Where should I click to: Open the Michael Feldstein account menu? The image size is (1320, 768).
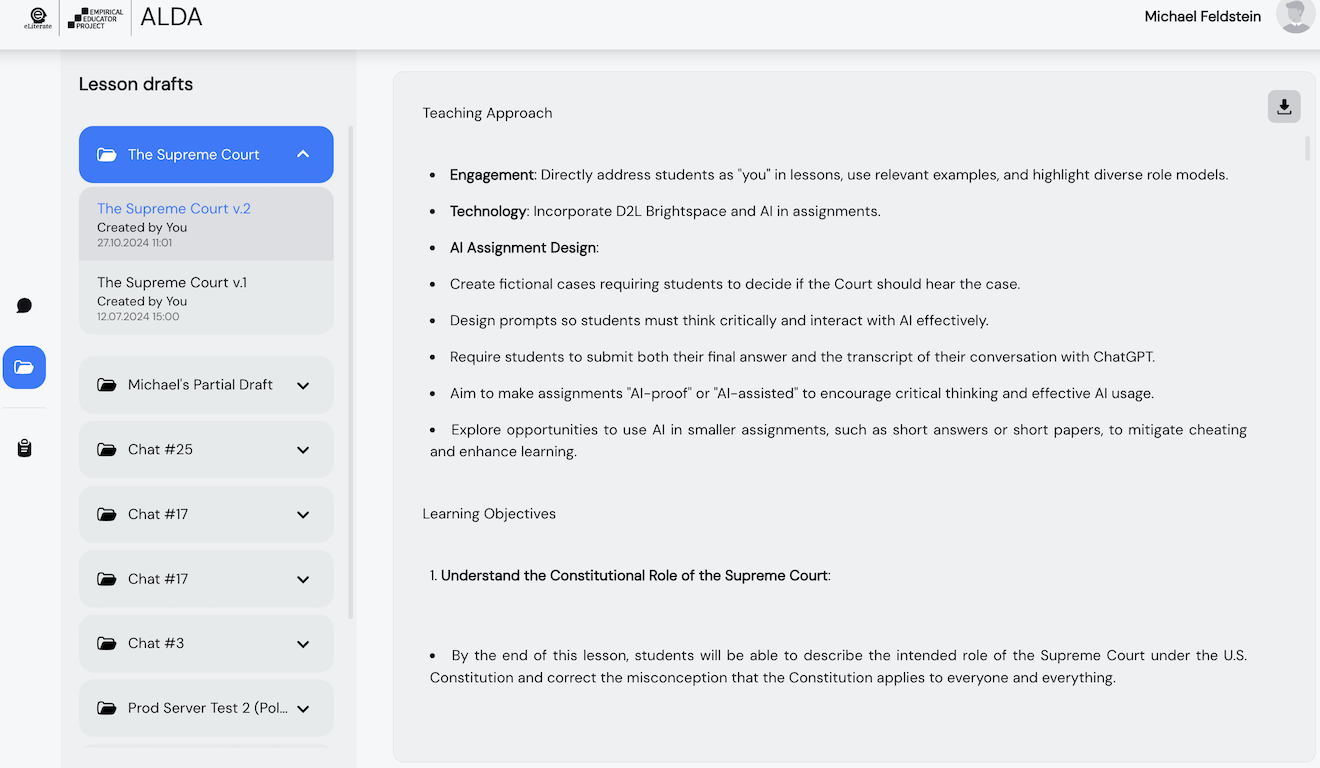coord(1202,16)
